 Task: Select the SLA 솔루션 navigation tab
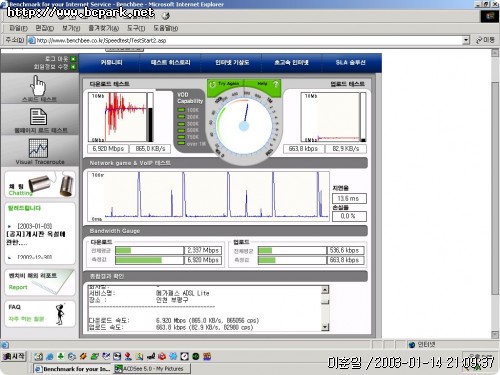pyautogui.click(x=350, y=62)
